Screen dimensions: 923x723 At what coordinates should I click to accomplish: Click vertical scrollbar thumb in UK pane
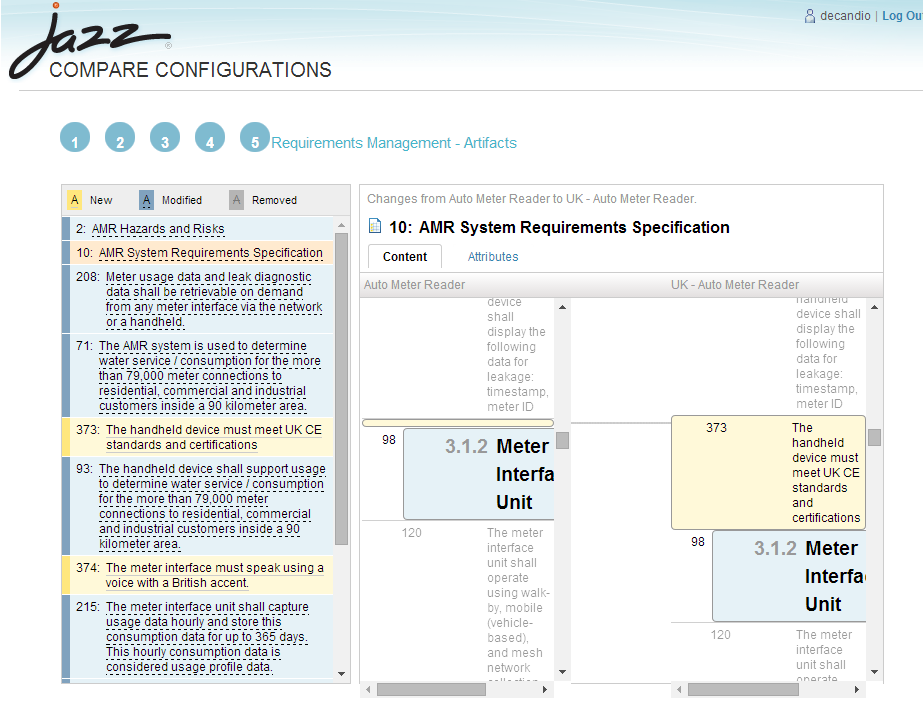(x=875, y=437)
